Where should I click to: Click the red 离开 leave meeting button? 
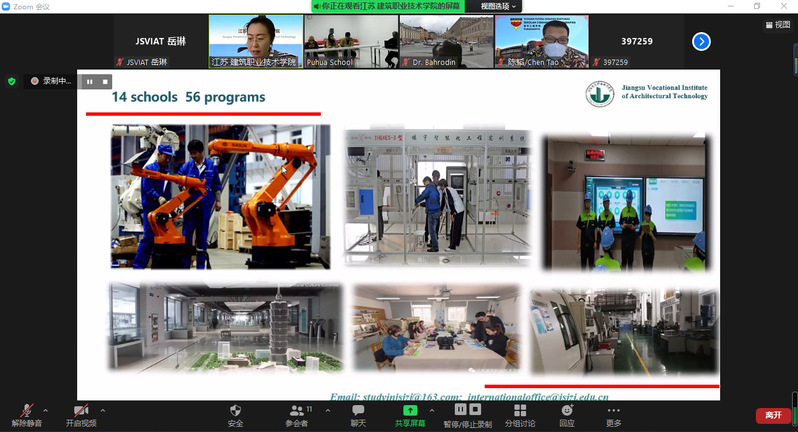click(772, 415)
